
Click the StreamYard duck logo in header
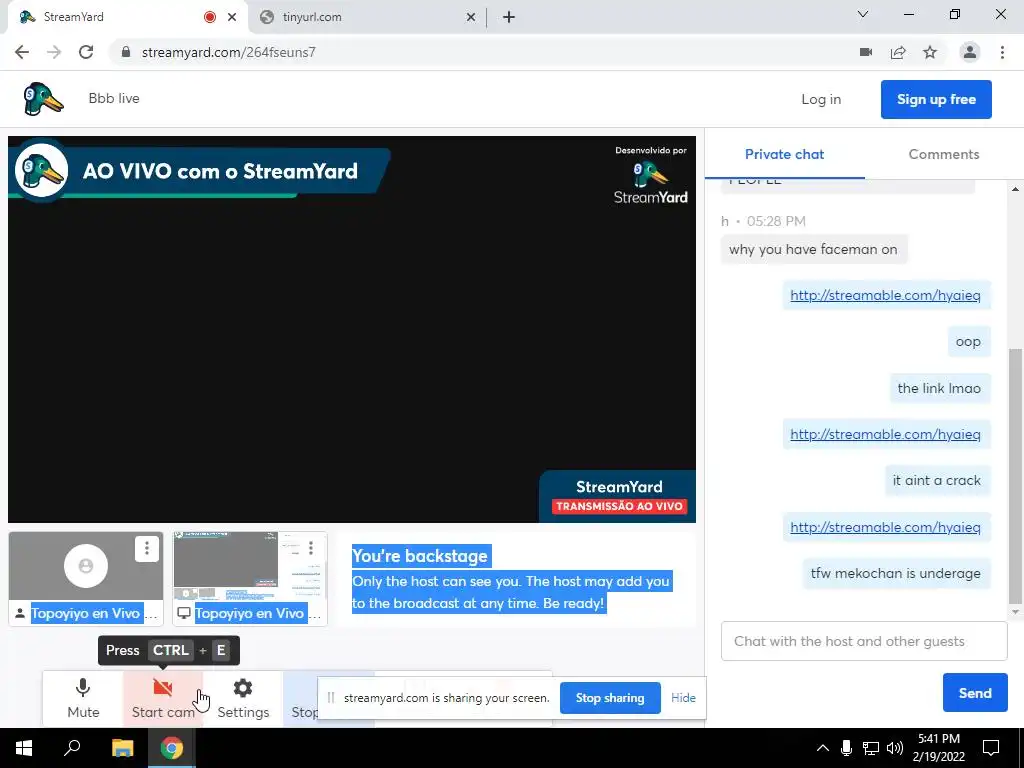pos(43,99)
